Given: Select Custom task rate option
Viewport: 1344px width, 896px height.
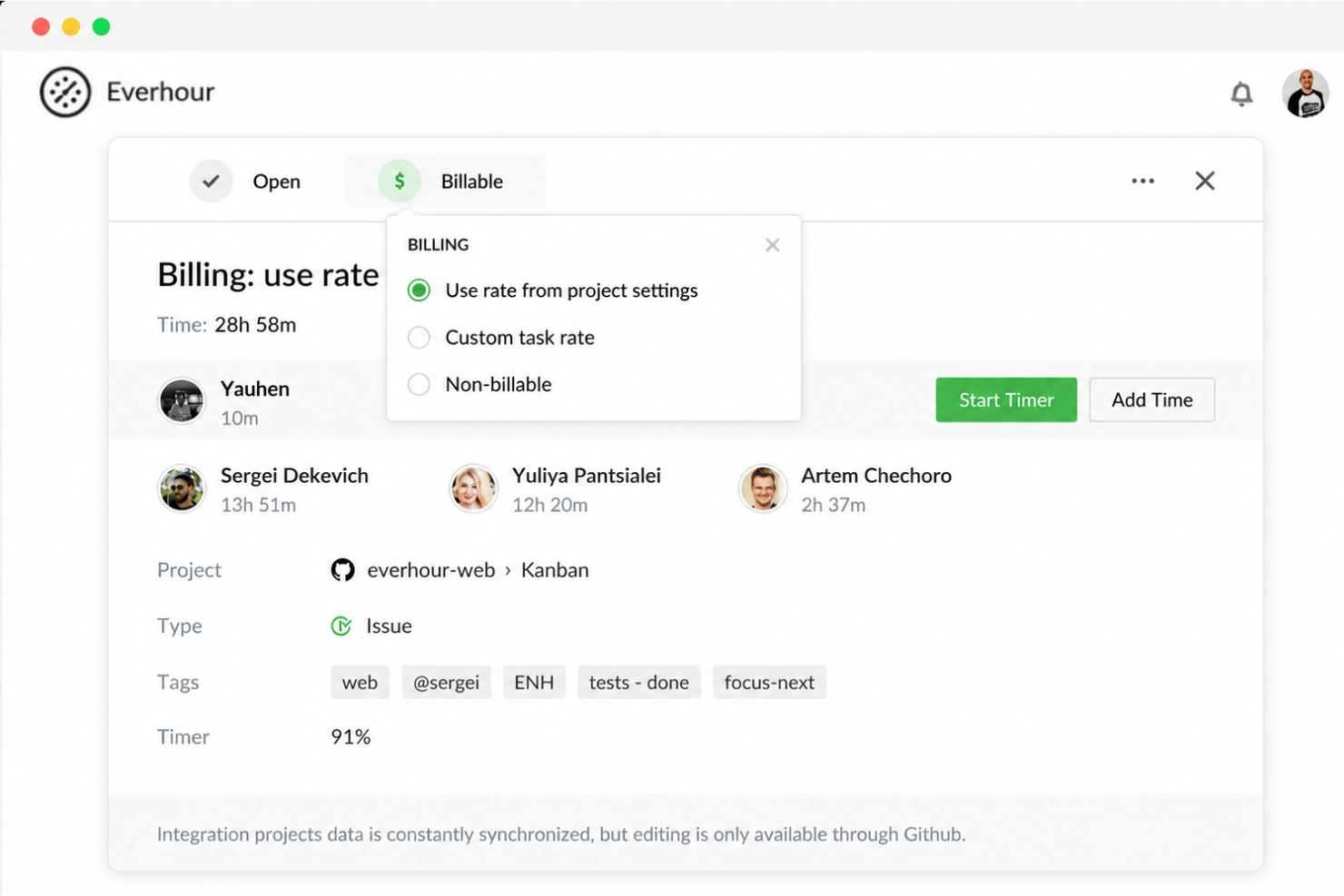Looking at the screenshot, I should pyautogui.click(x=501, y=338).
